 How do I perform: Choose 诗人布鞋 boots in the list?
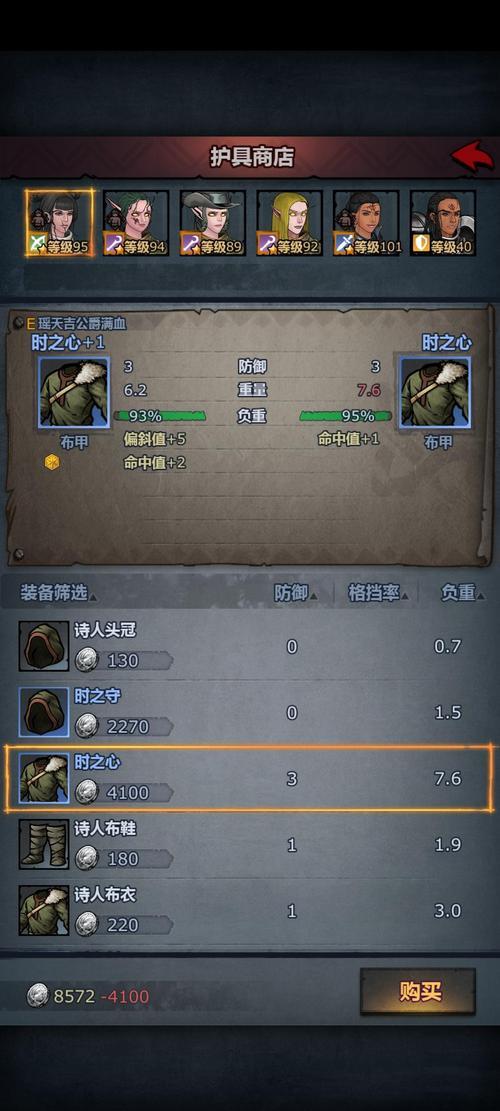click(250, 845)
